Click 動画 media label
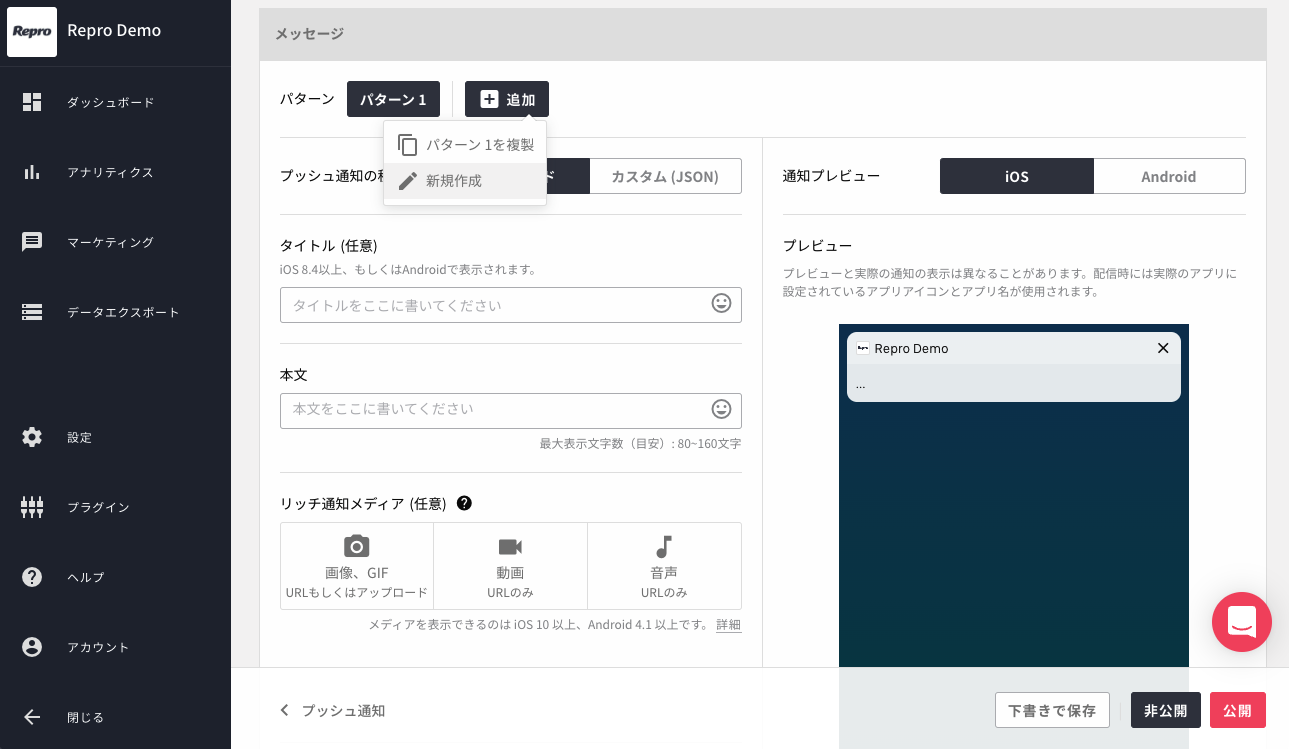Image resolution: width=1289 pixels, height=749 pixels. (511, 573)
